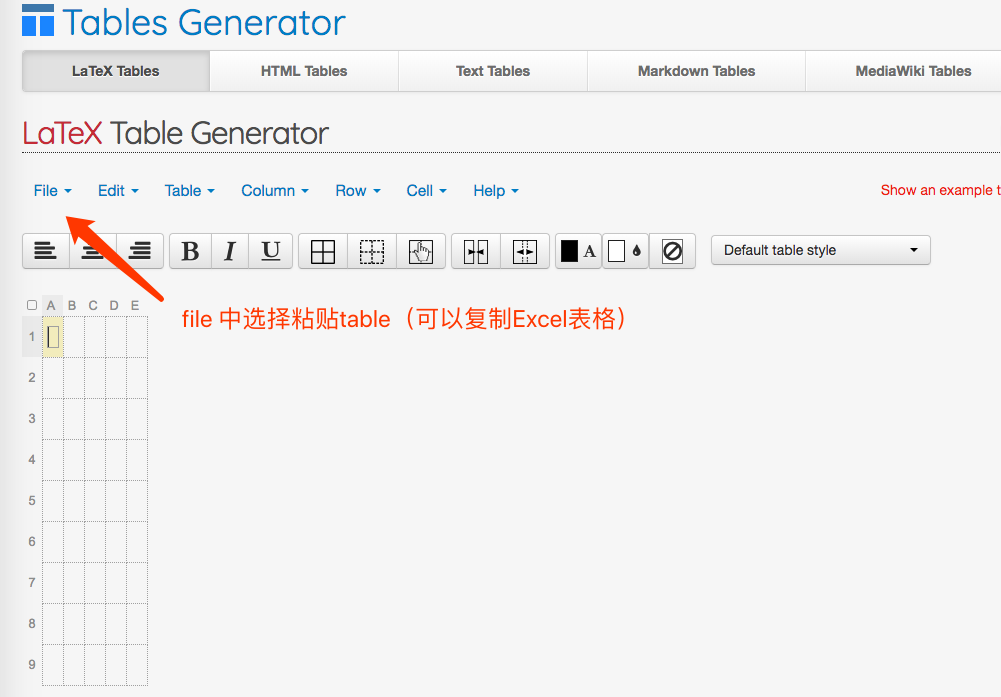Expand the Column dropdown menu

point(275,190)
